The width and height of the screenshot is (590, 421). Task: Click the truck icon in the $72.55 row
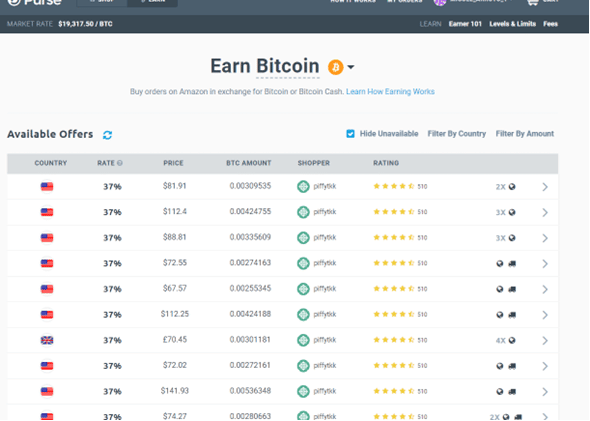point(512,264)
